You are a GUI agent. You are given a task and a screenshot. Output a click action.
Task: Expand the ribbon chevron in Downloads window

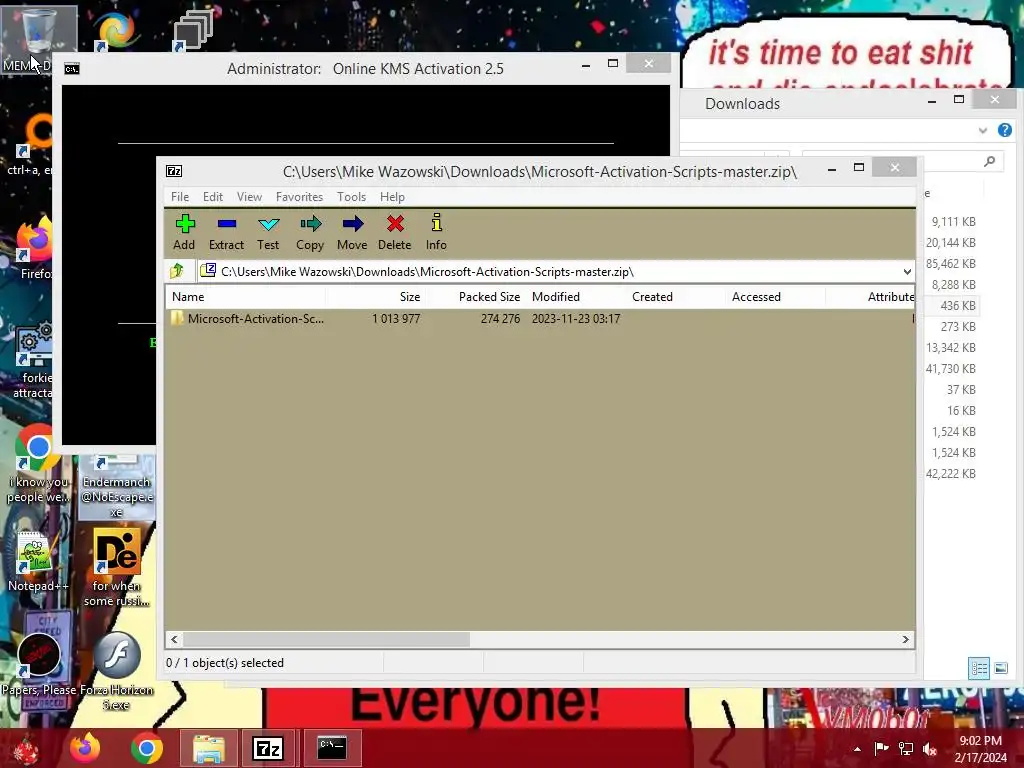(983, 131)
